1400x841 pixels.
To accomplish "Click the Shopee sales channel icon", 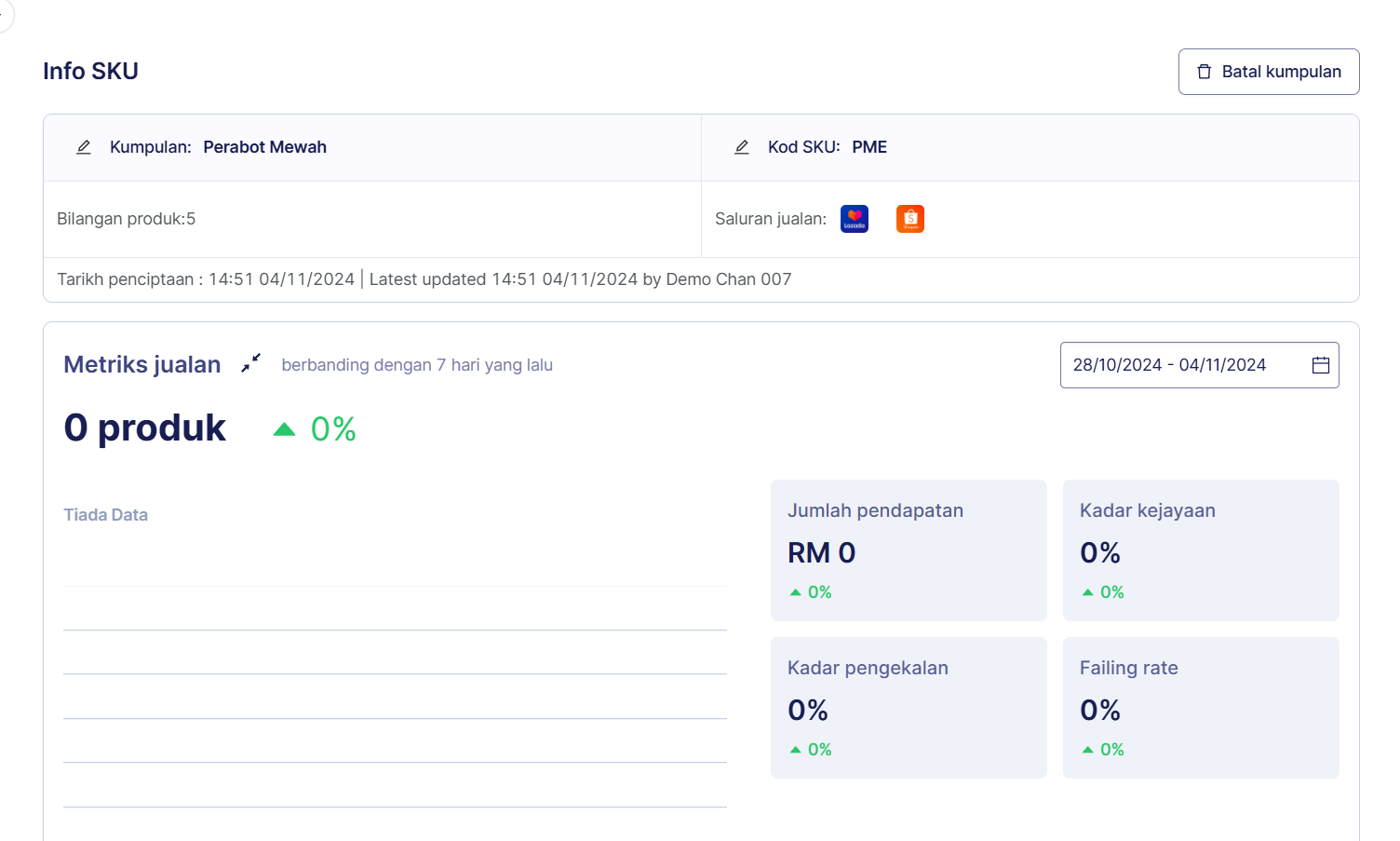I will (909, 219).
